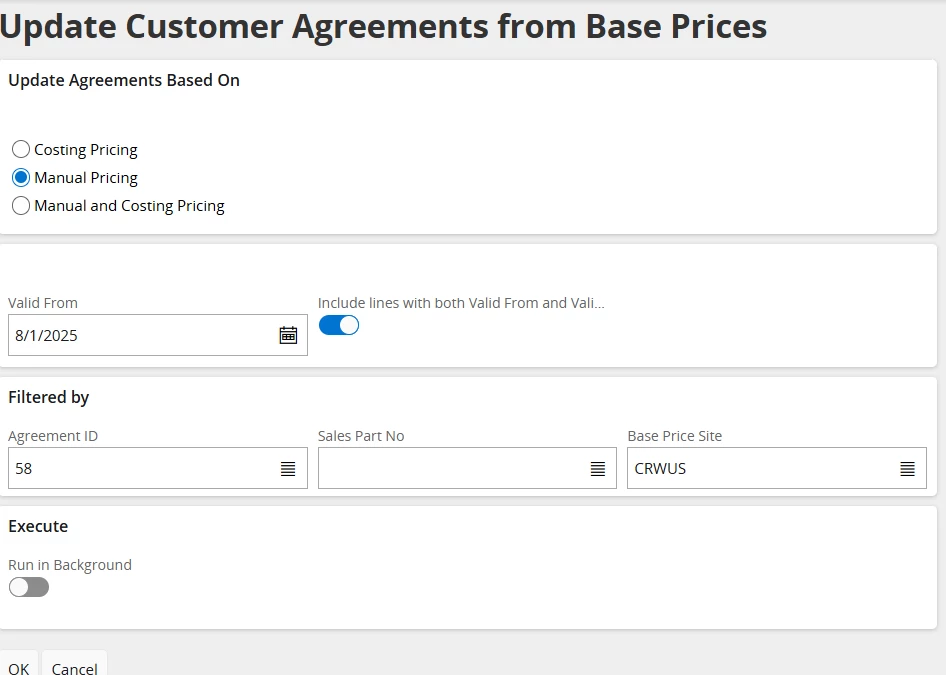Viewport: 946px width, 675px height.
Task: Choose Manual and Costing Pricing
Action: pos(21,206)
